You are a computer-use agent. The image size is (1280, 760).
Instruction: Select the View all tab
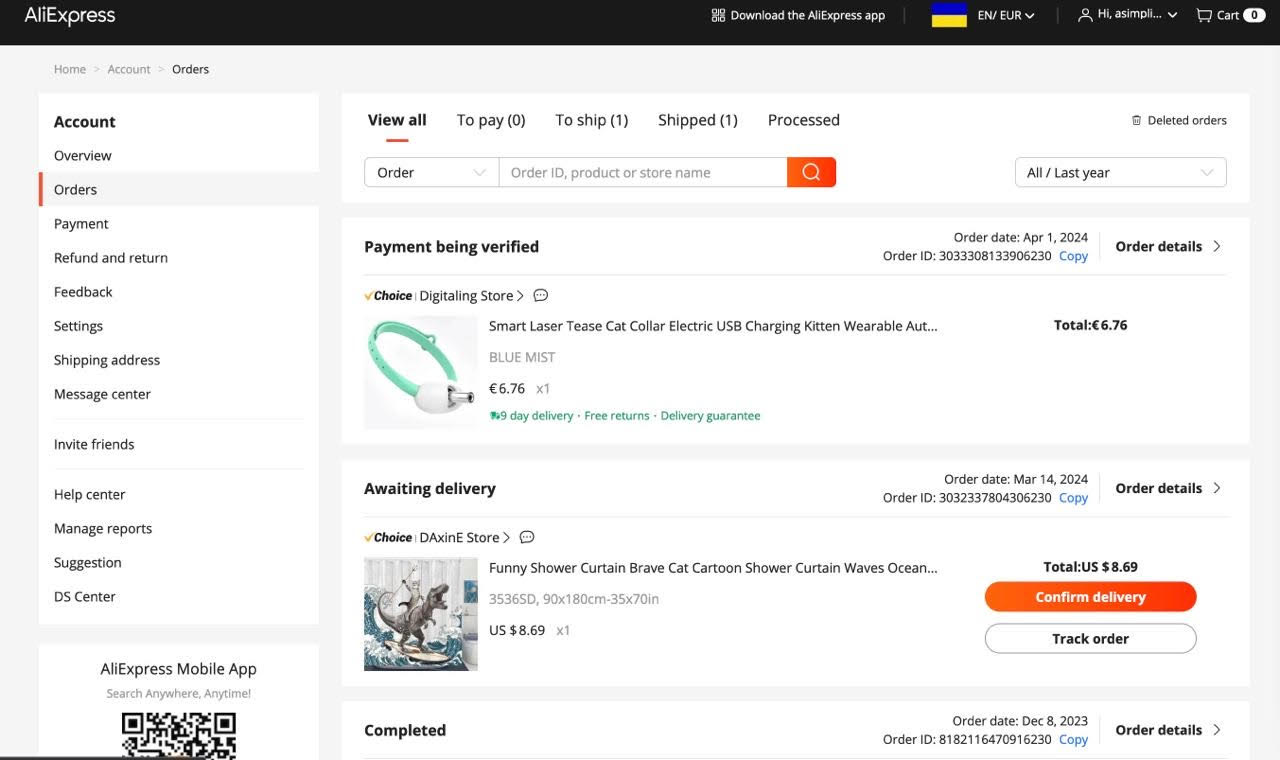coord(397,120)
